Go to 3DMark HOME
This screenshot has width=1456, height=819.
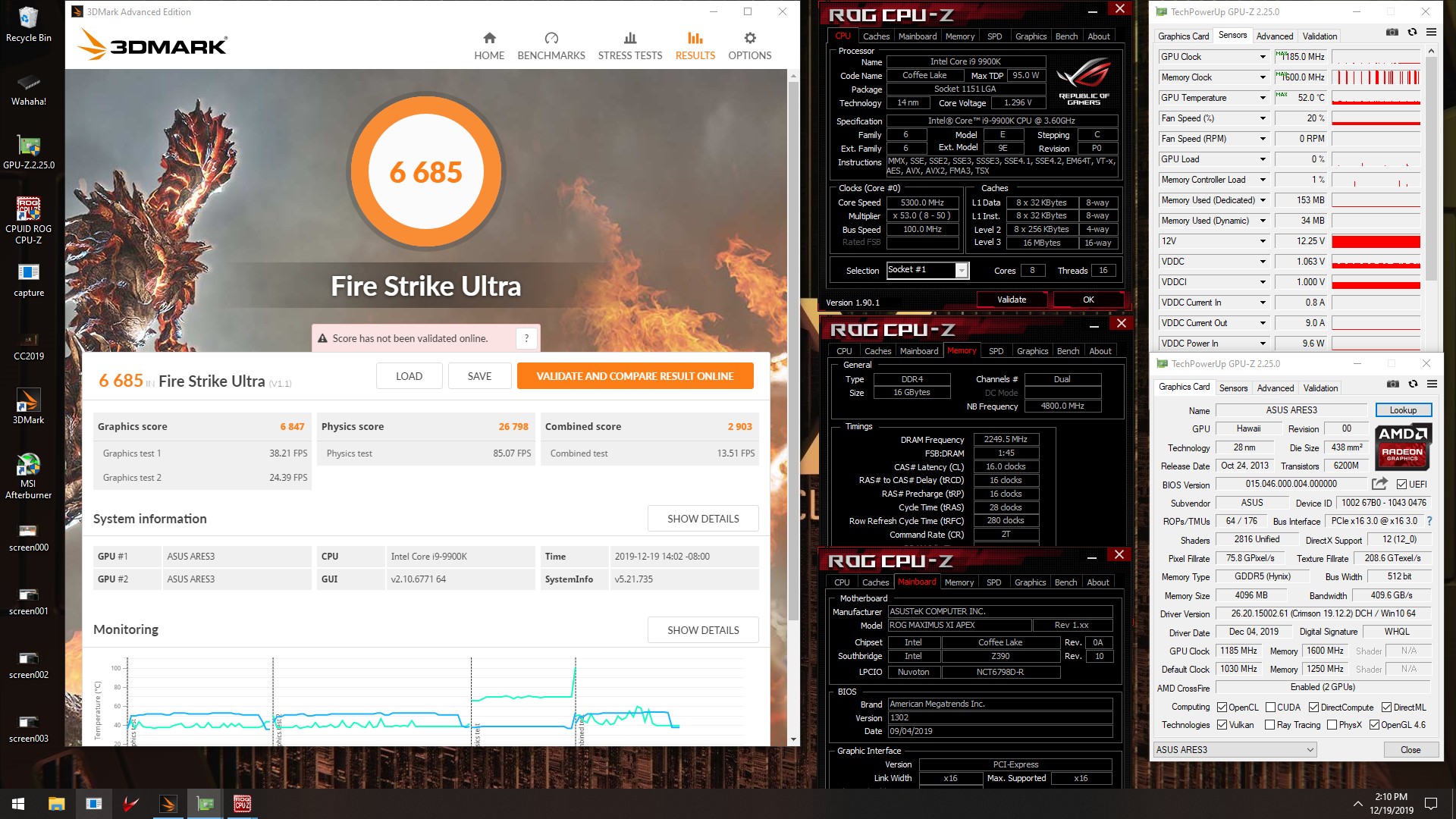[489, 46]
